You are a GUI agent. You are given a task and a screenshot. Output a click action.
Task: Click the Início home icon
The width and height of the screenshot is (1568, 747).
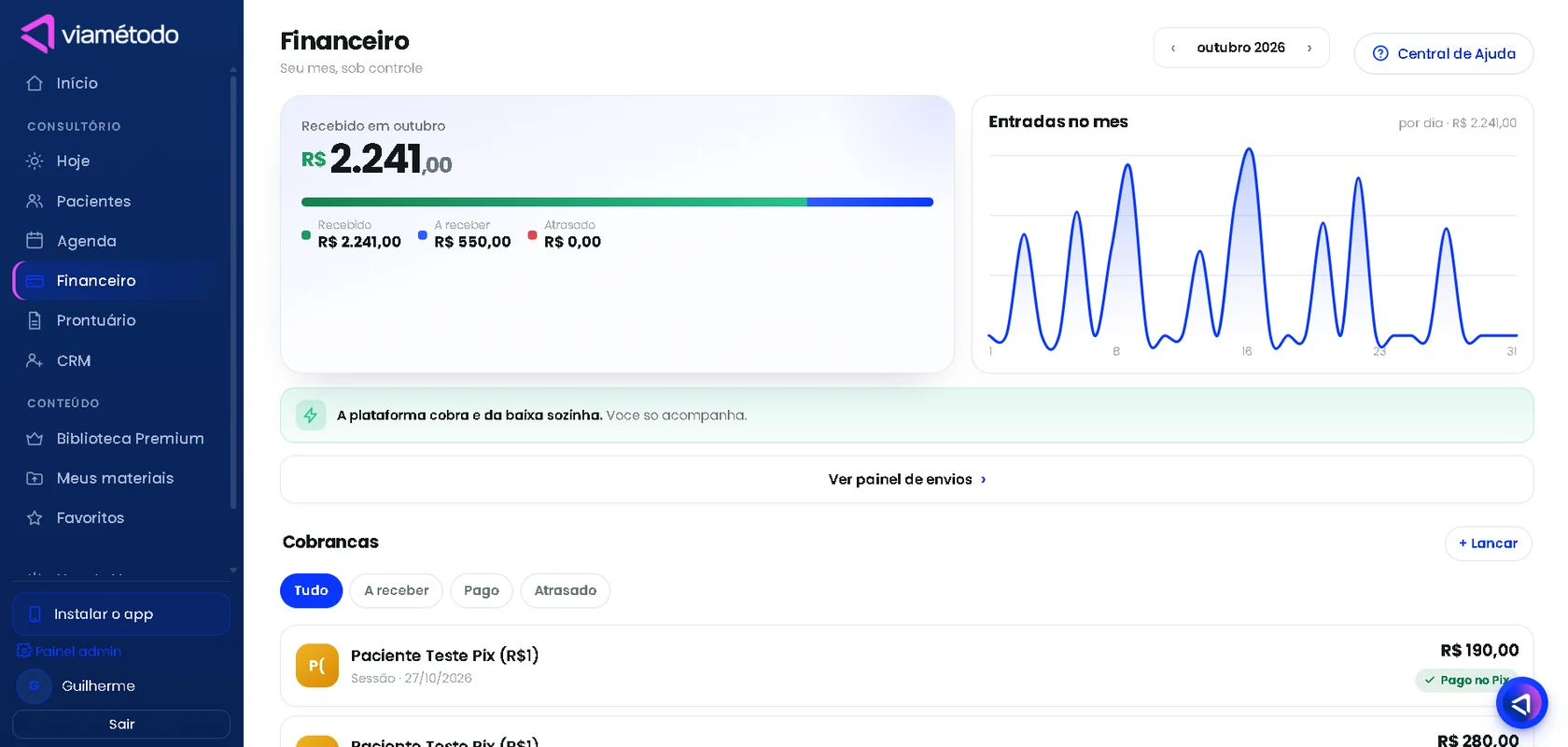pyautogui.click(x=35, y=83)
